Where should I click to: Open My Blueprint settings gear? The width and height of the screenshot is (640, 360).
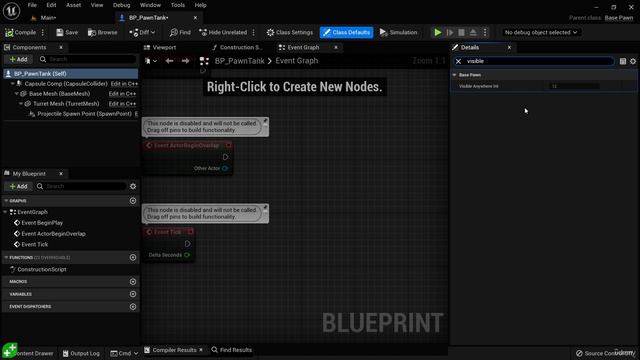click(x=133, y=186)
